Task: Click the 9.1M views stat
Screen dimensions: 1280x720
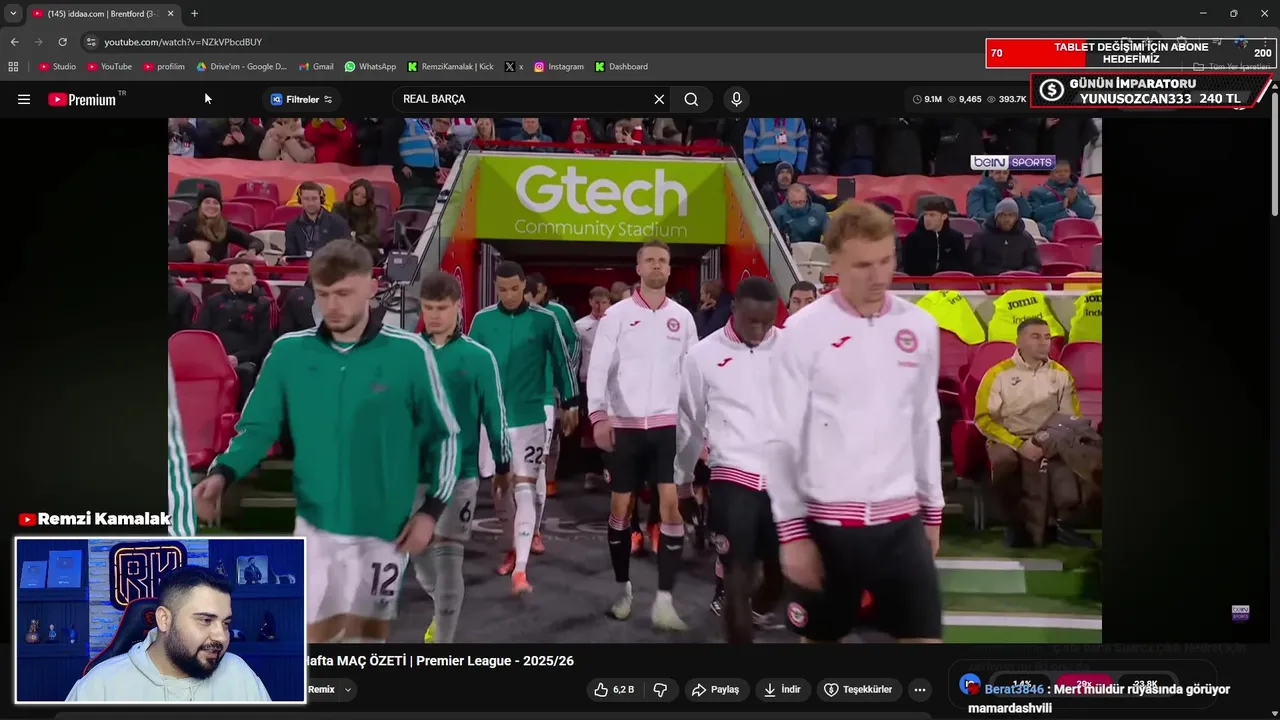Action: click(926, 99)
